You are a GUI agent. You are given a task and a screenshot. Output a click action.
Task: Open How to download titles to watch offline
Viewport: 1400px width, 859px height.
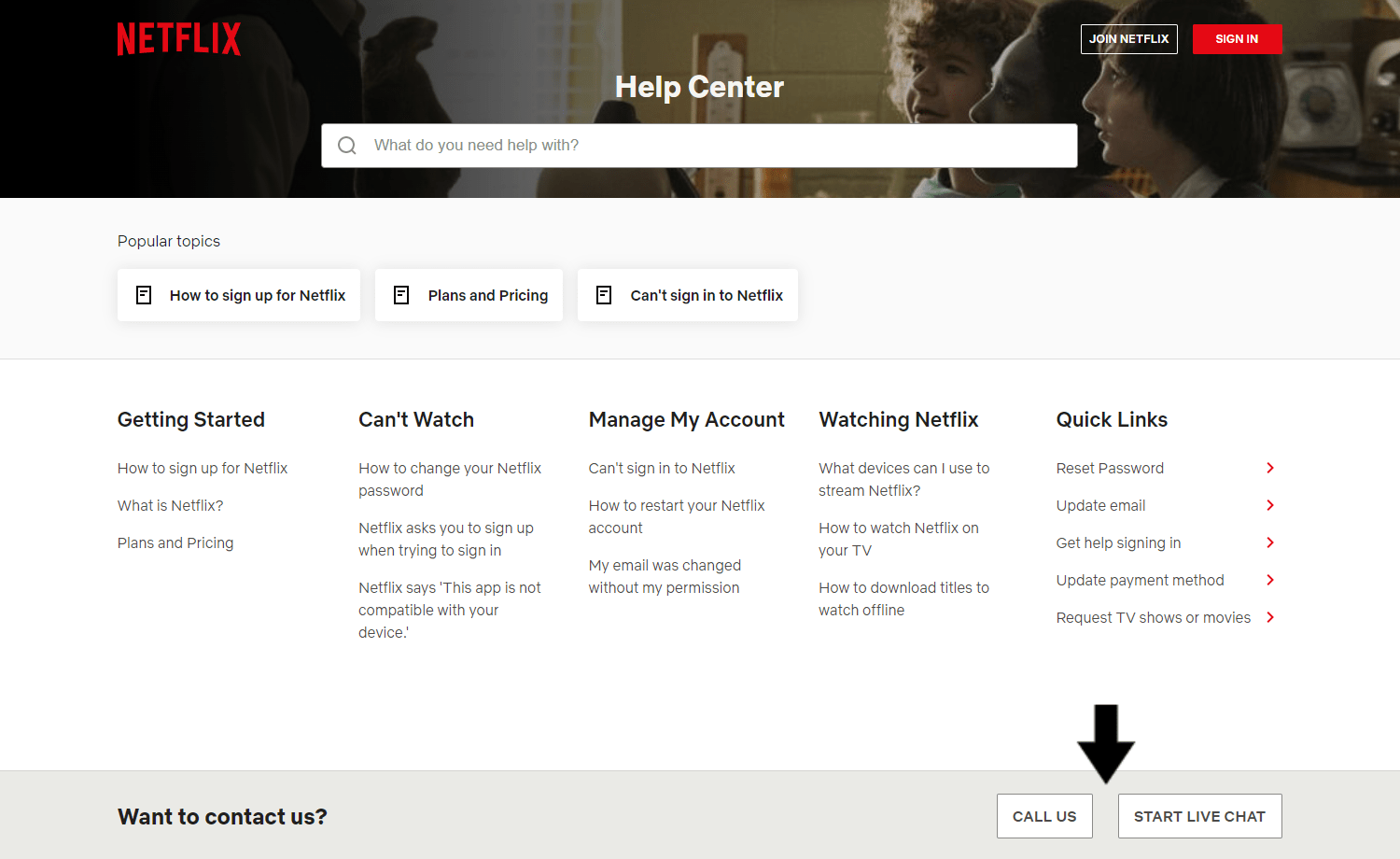click(904, 598)
